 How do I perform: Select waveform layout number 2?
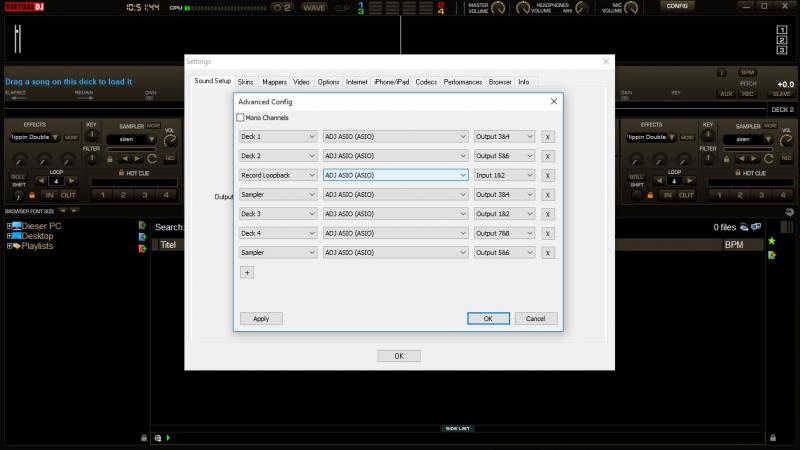click(x=782, y=40)
